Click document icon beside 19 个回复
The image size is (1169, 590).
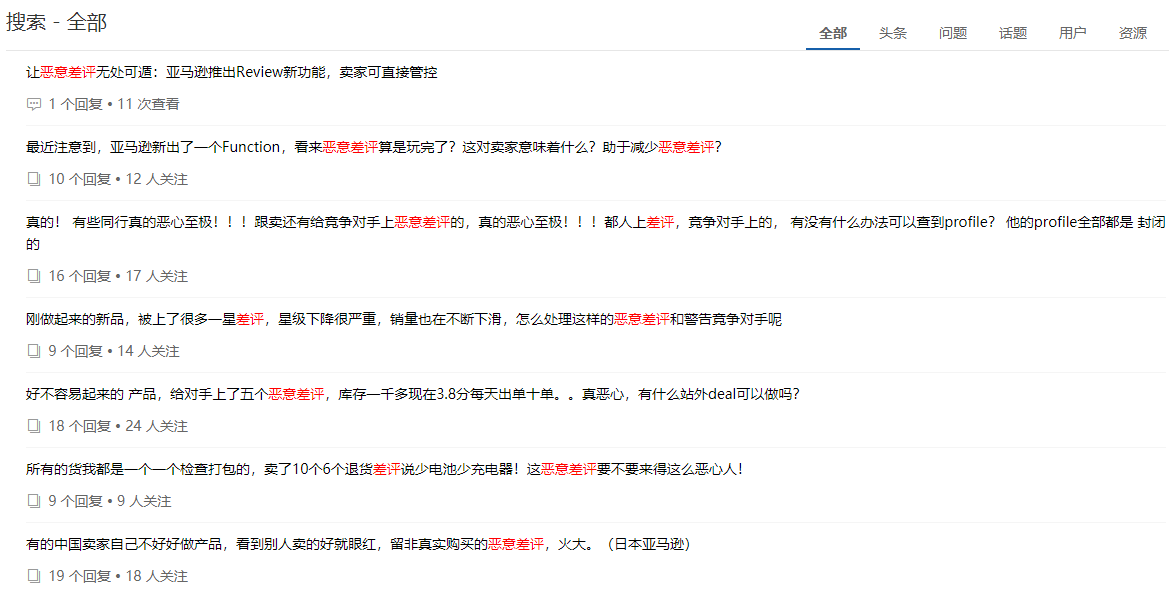click(34, 576)
